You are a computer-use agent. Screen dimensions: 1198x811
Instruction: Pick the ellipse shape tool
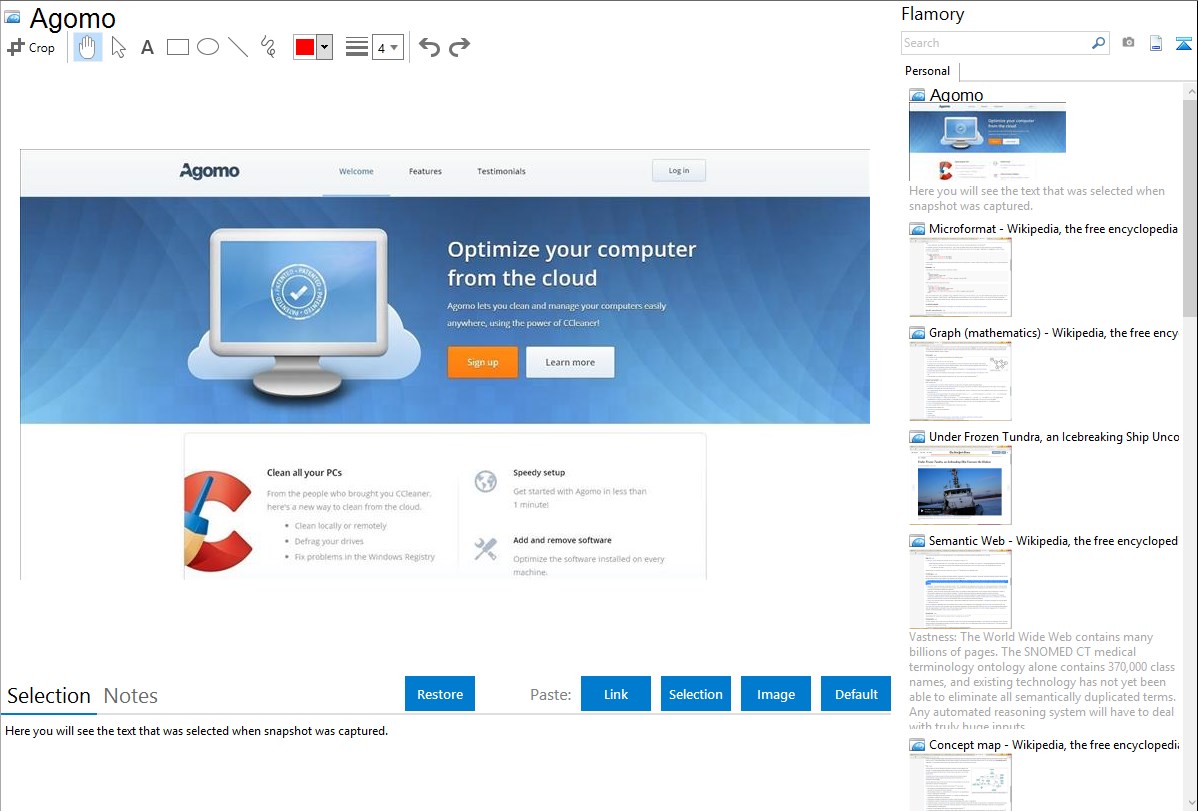[x=208, y=47]
